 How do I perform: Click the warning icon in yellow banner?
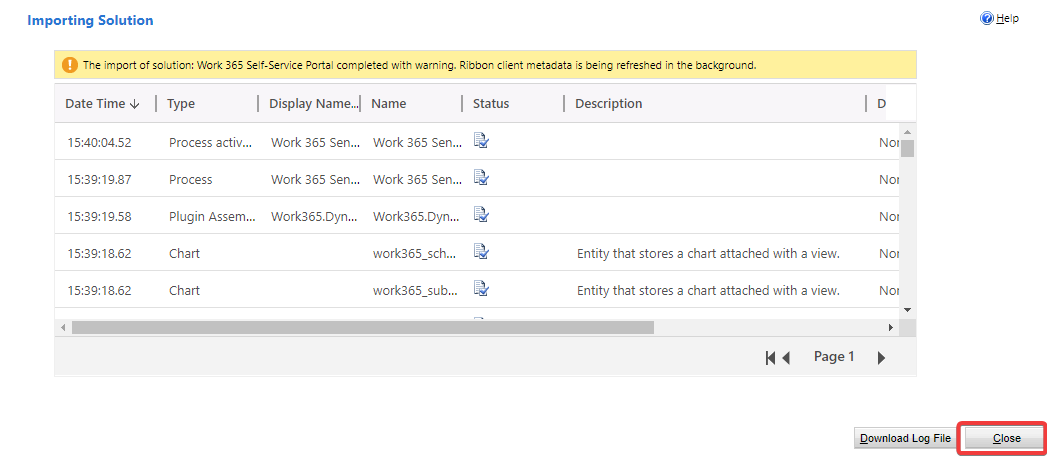click(x=69, y=65)
